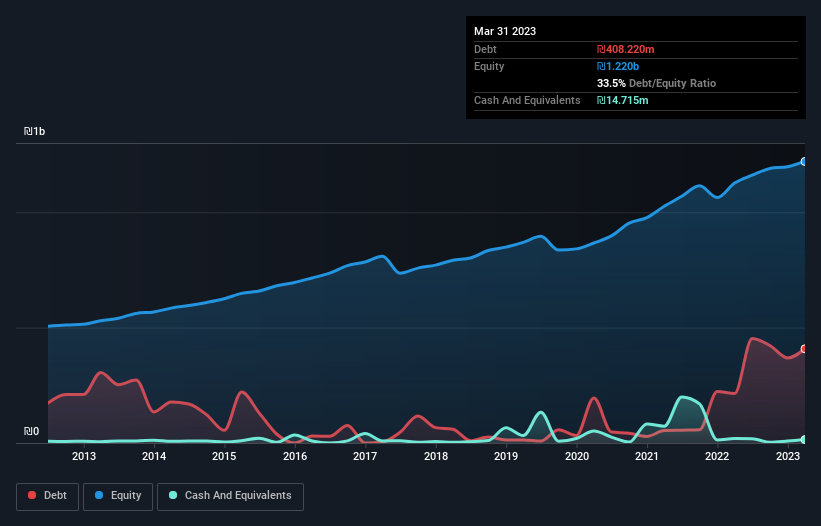Click the ₪408.220m debt value
The image size is (821, 526).
click(626, 49)
